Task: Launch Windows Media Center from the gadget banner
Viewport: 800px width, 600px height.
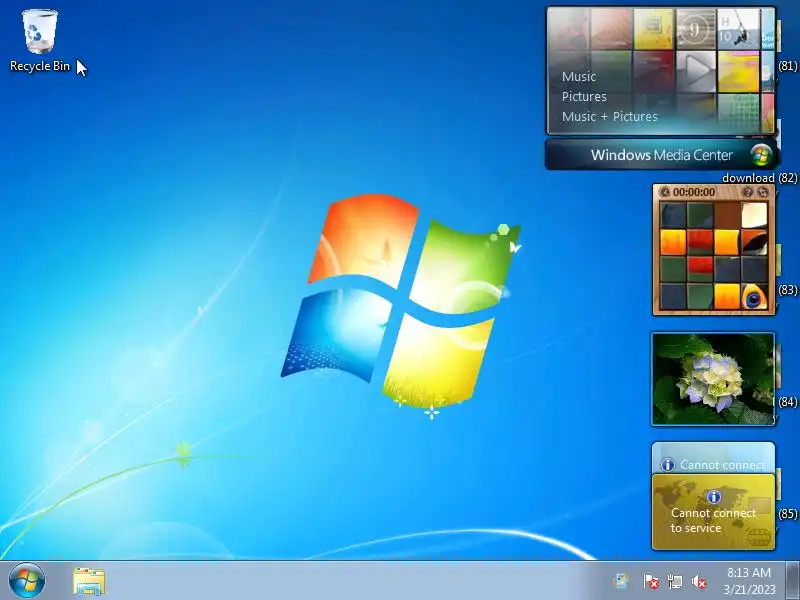Action: point(661,155)
